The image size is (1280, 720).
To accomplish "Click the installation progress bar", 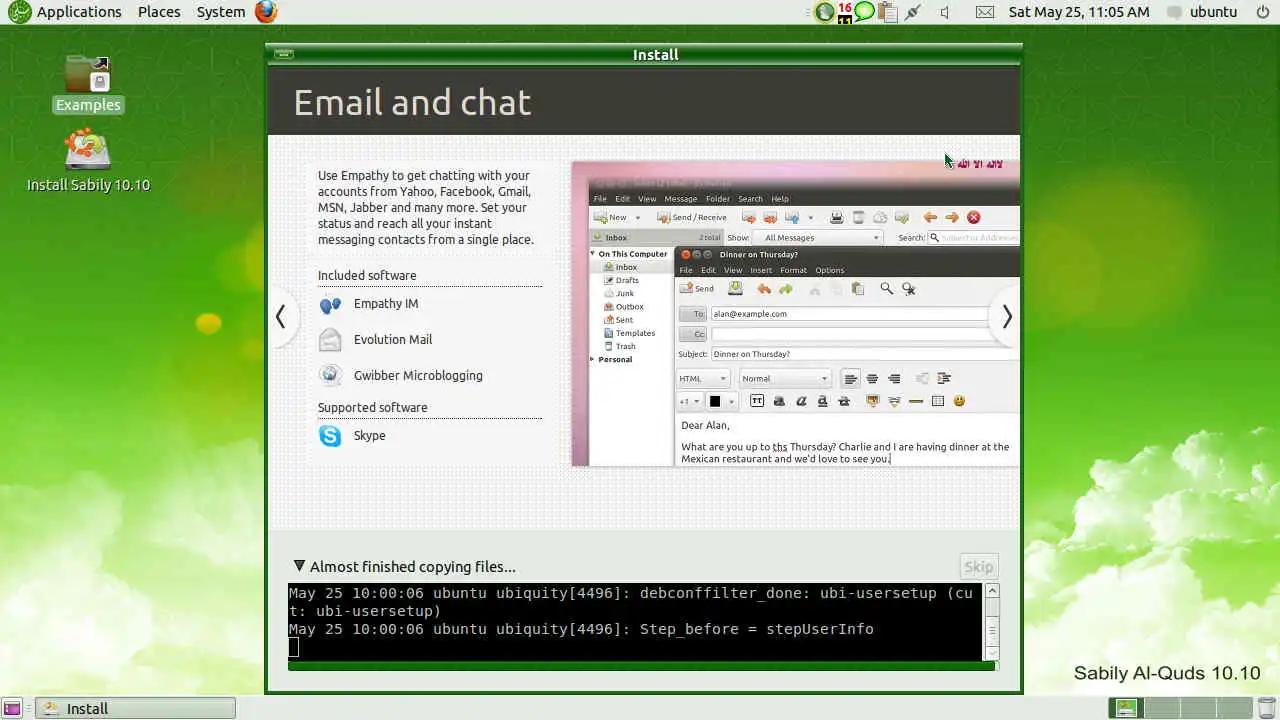I will click(642, 666).
